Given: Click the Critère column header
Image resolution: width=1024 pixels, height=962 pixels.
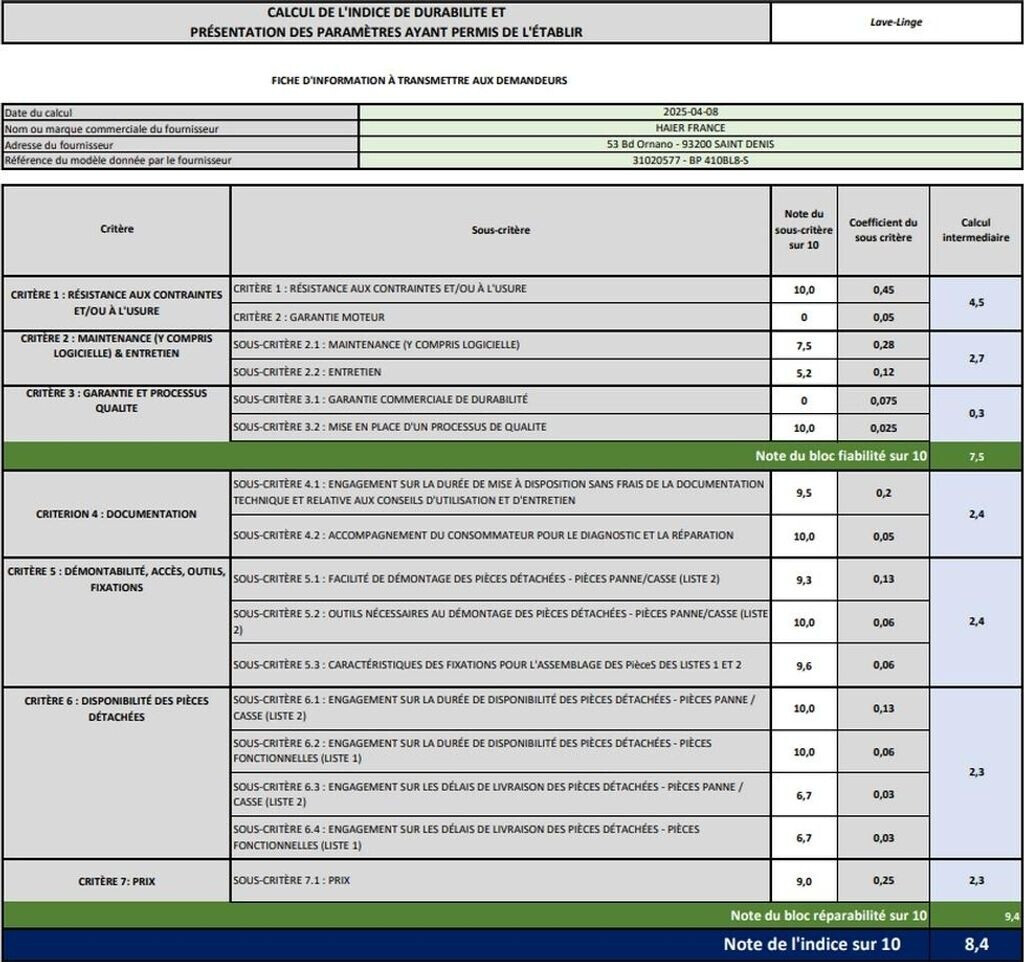Looking at the screenshot, I should pyautogui.click(x=116, y=229).
